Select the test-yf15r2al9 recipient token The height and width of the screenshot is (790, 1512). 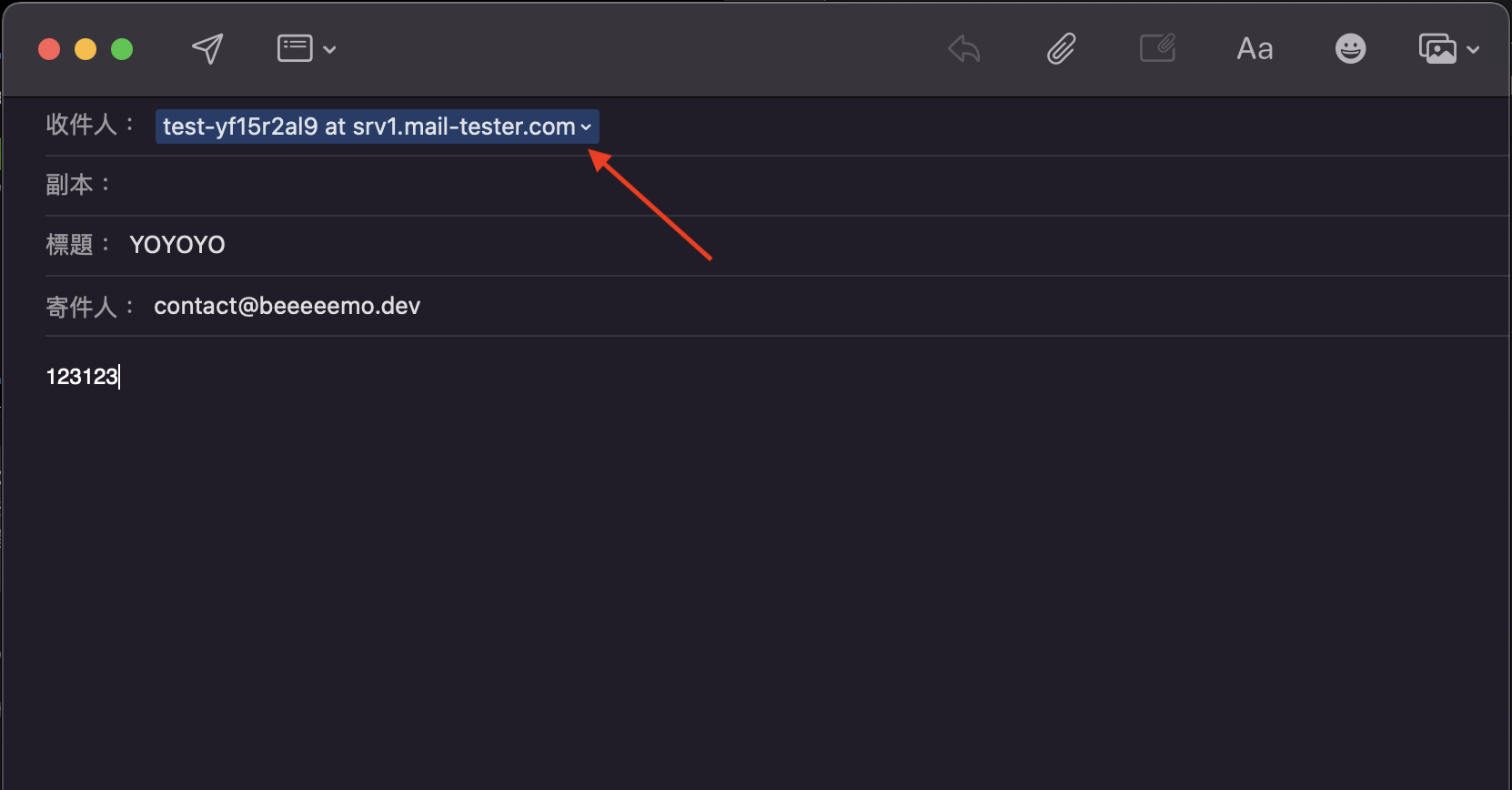click(377, 127)
